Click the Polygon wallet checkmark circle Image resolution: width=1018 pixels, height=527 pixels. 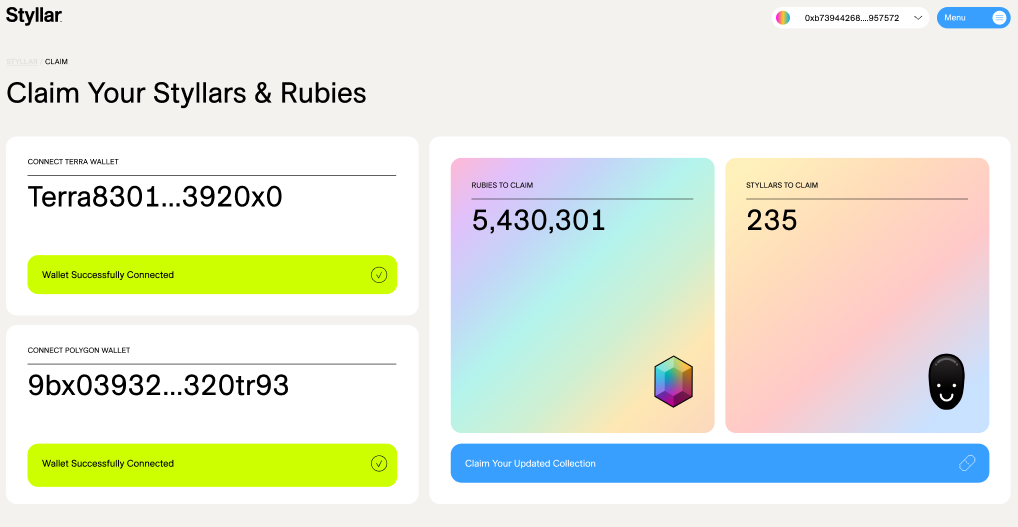[379, 463]
